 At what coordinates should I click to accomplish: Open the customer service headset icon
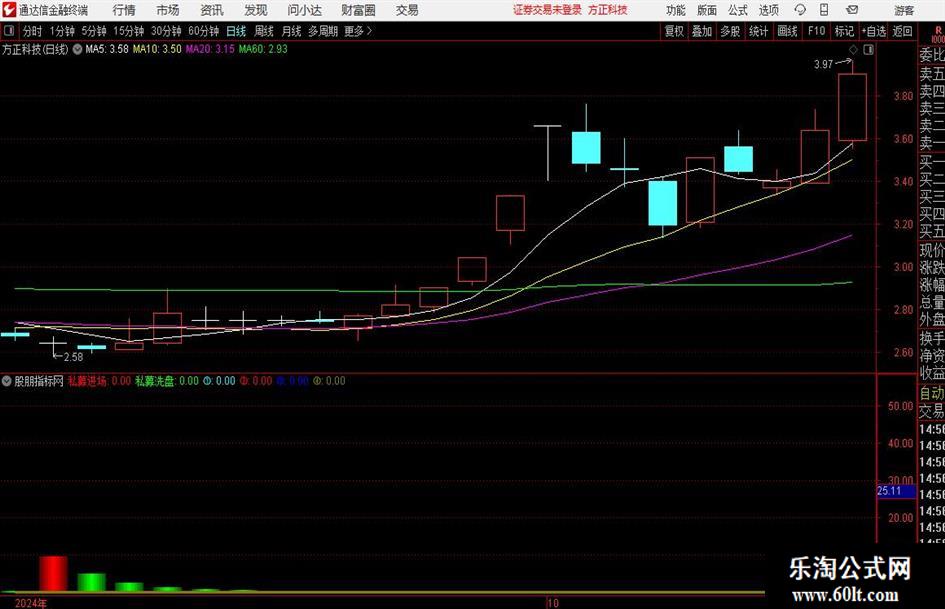point(800,10)
